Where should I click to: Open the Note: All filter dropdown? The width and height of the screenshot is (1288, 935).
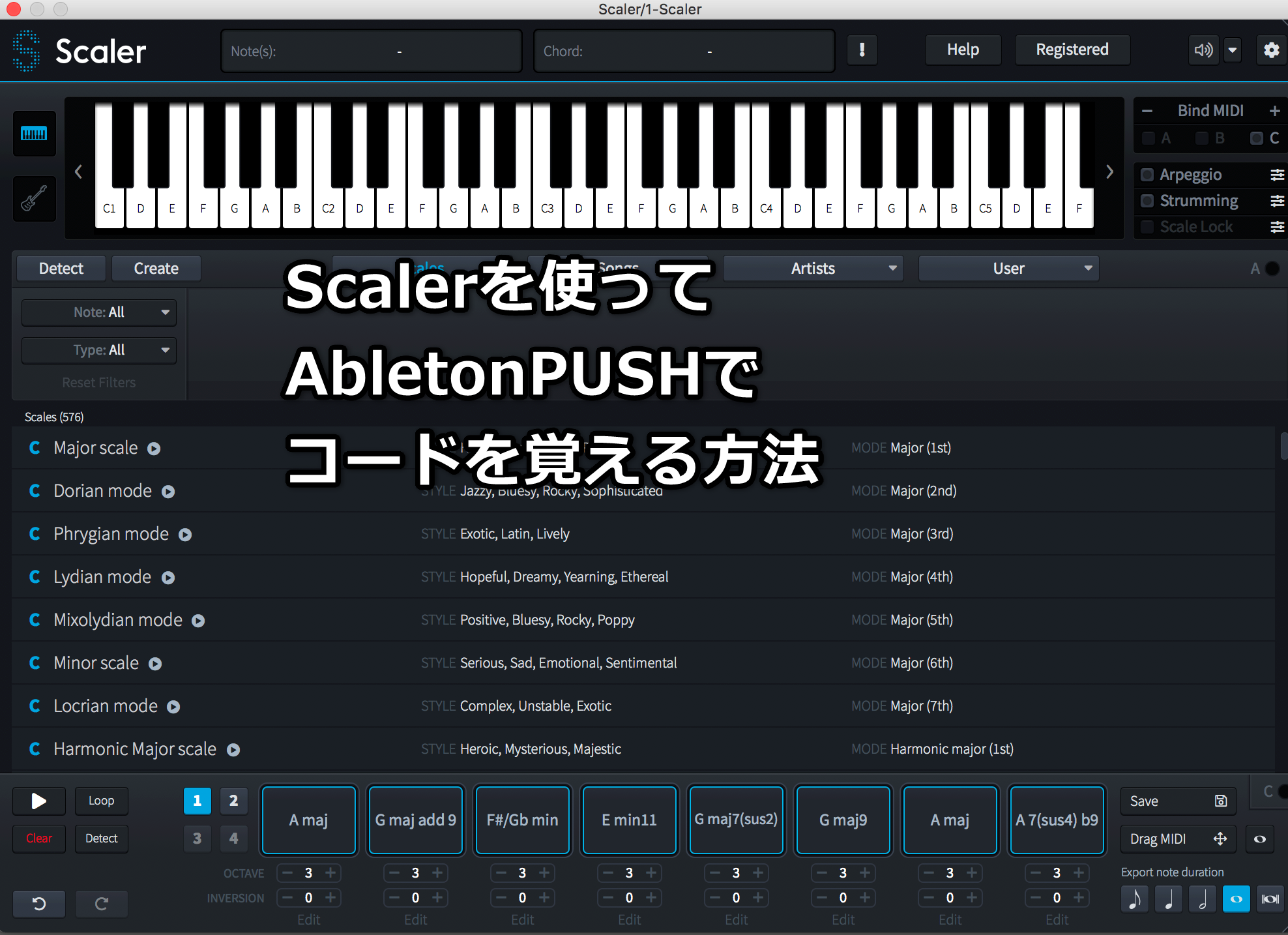(99, 312)
